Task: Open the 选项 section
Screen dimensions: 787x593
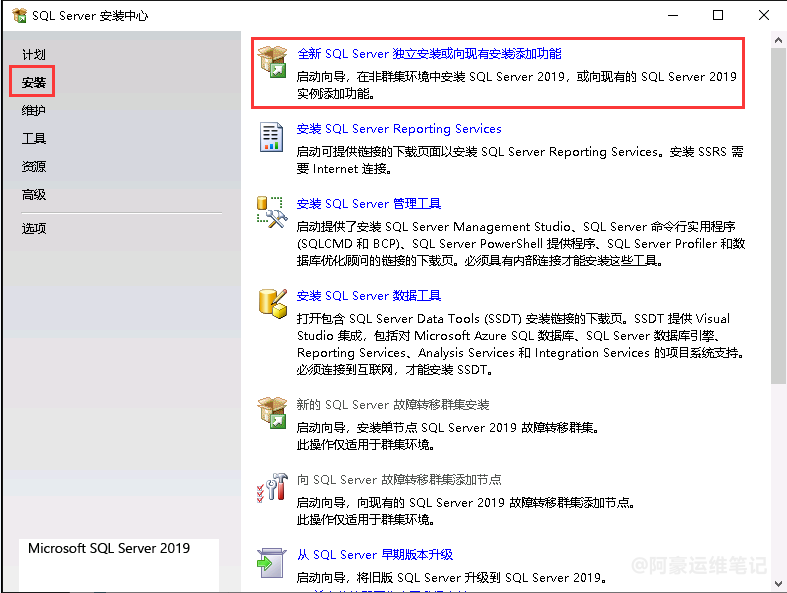Action: tap(34, 228)
